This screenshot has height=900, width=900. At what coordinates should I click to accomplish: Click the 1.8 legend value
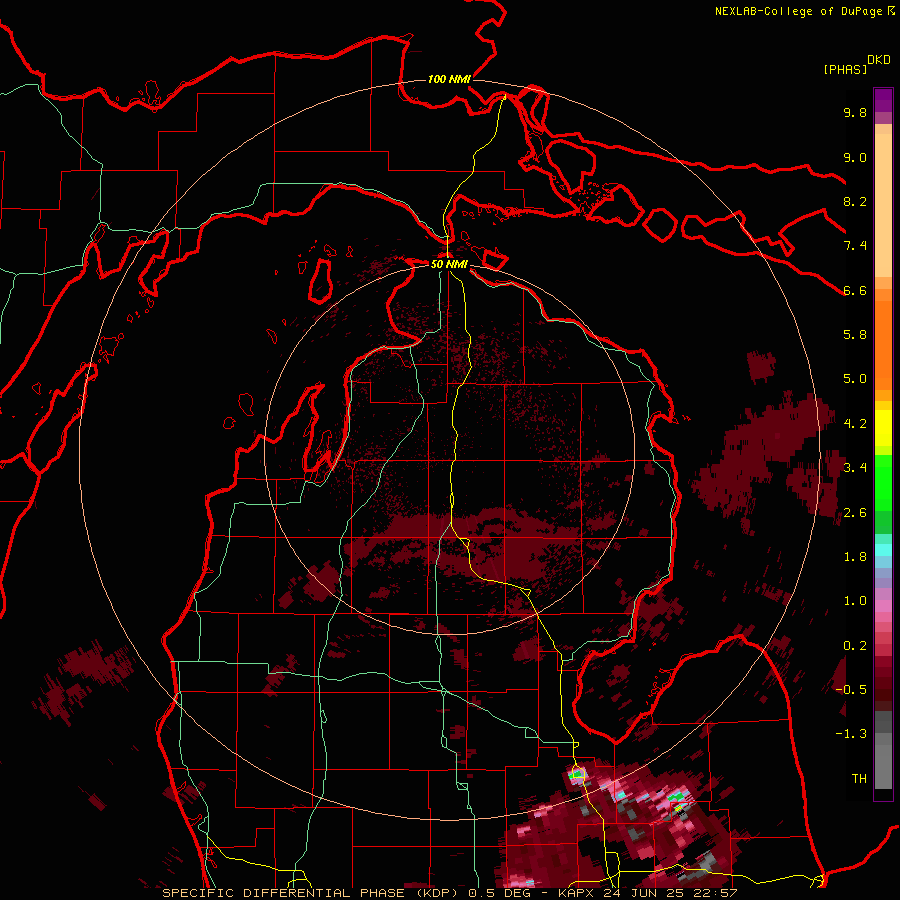[855, 557]
